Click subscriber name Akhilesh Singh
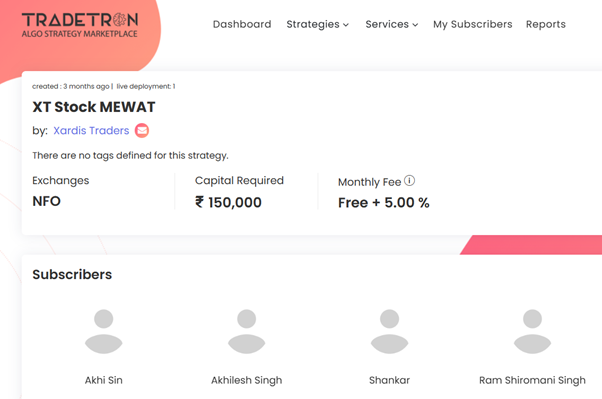 [246, 380]
